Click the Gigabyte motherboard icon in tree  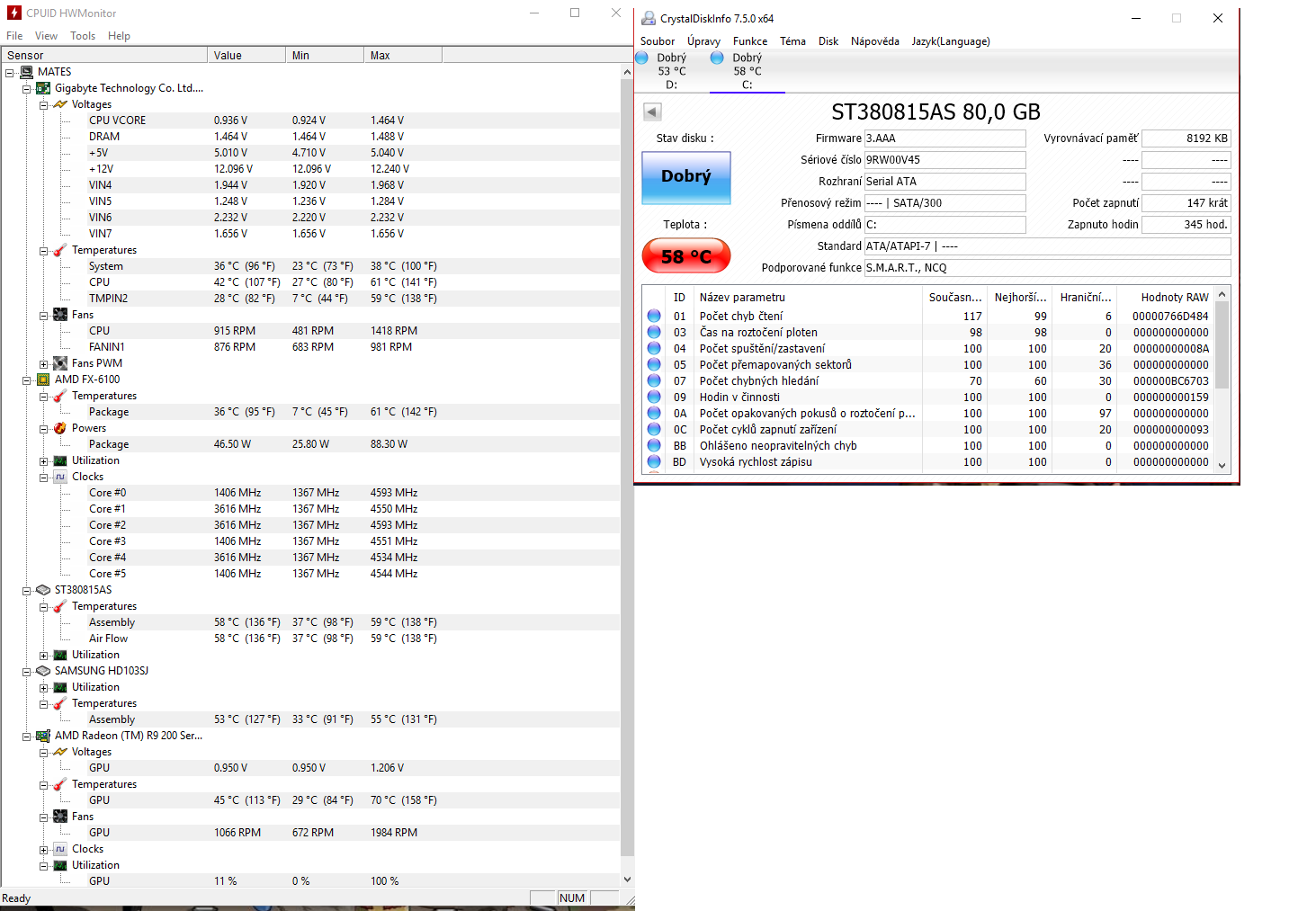(x=43, y=88)
